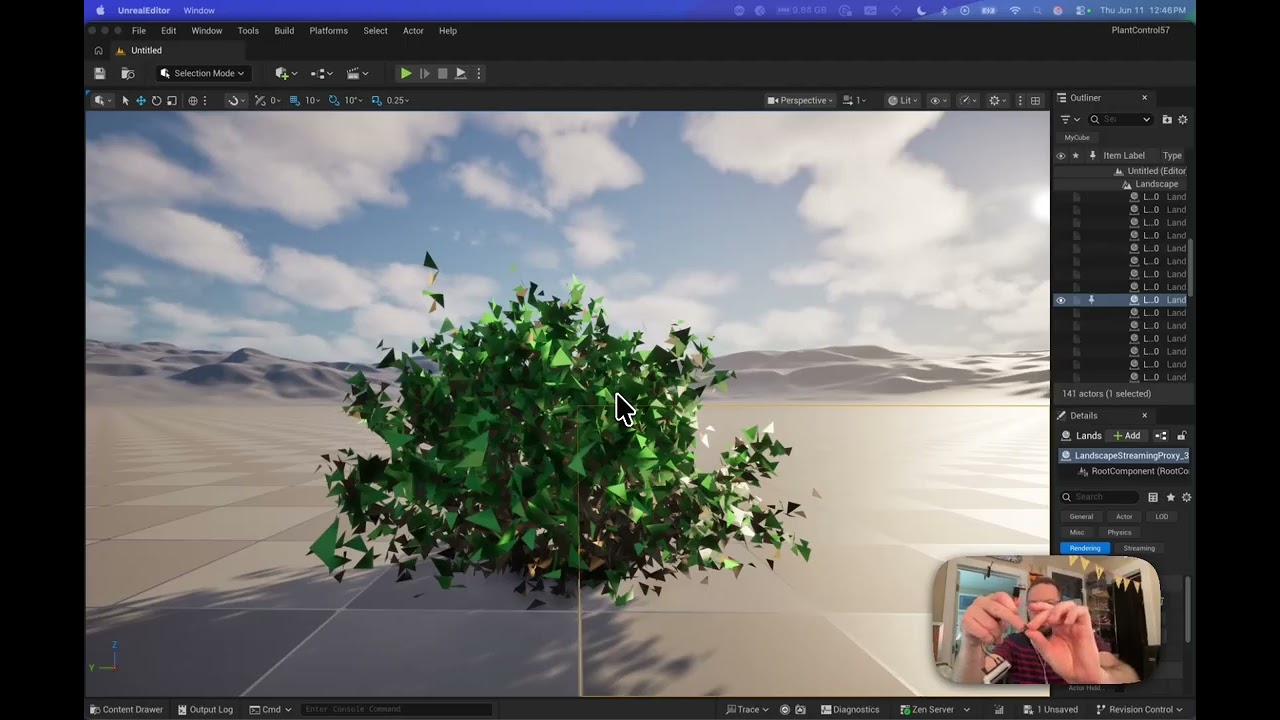Image resolution: width=1280 pixels, height=720 pixels.
Task: Open the 0.25 scale snap value dropdown
Action: (x=398, y=100)
